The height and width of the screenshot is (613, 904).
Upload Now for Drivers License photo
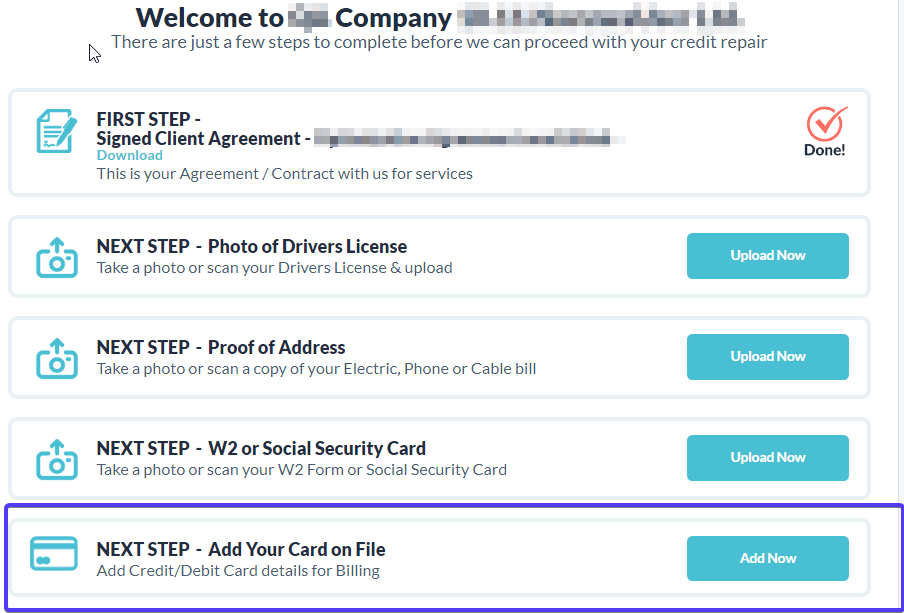[x=767, y=256]
